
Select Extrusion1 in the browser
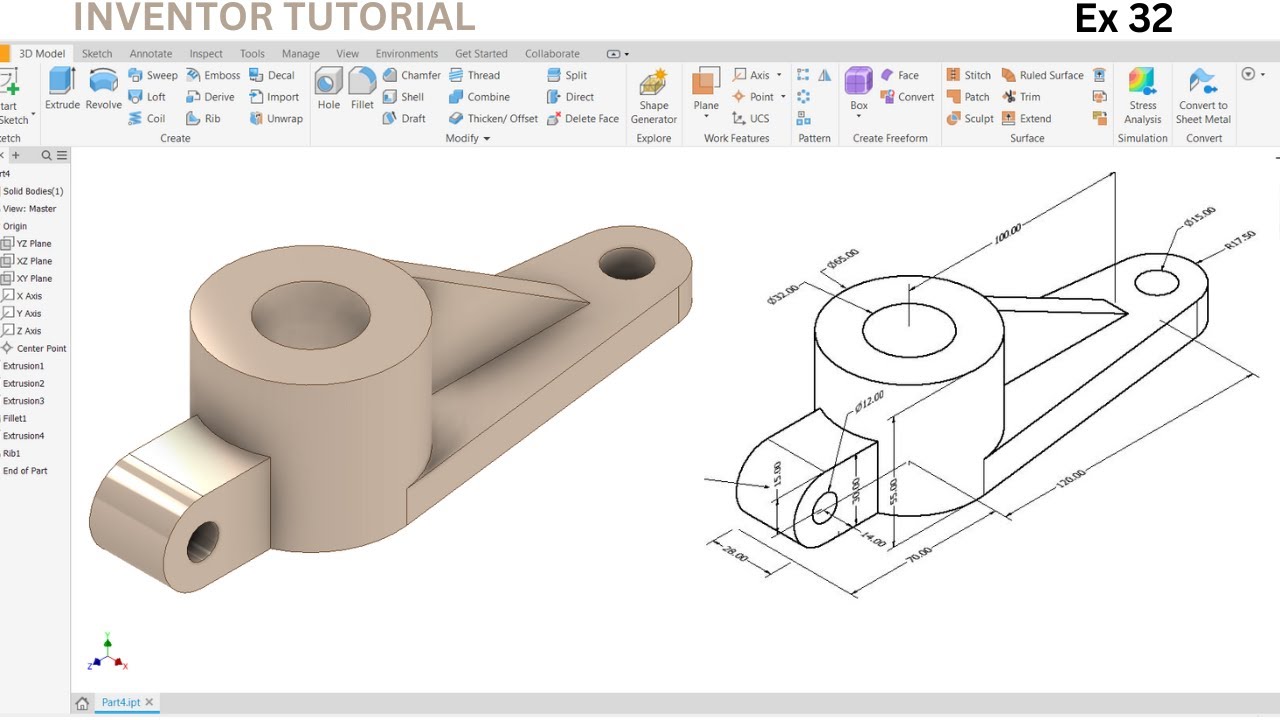coord(24,366)
